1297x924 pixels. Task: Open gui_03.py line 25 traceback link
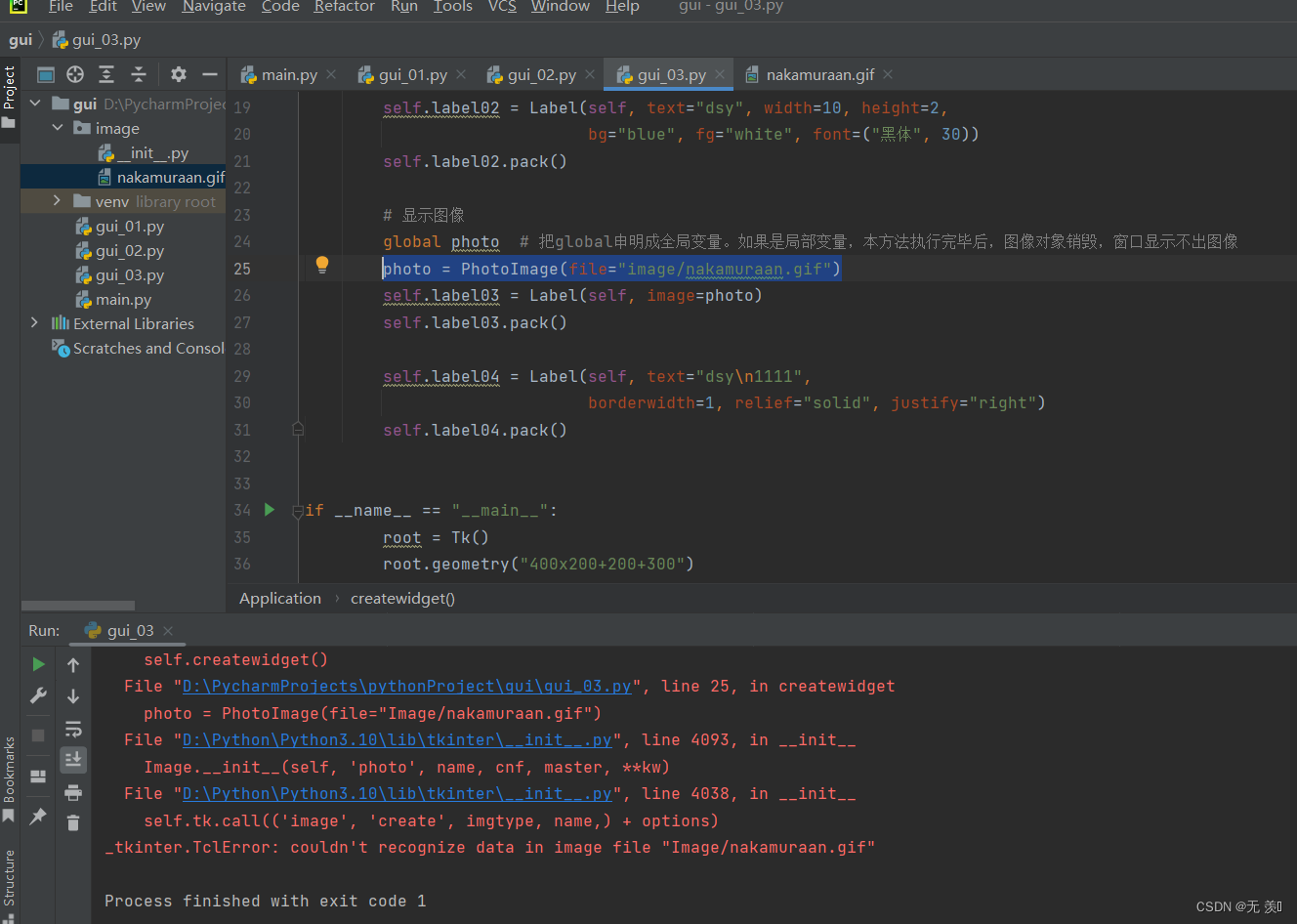click(407, 687)
